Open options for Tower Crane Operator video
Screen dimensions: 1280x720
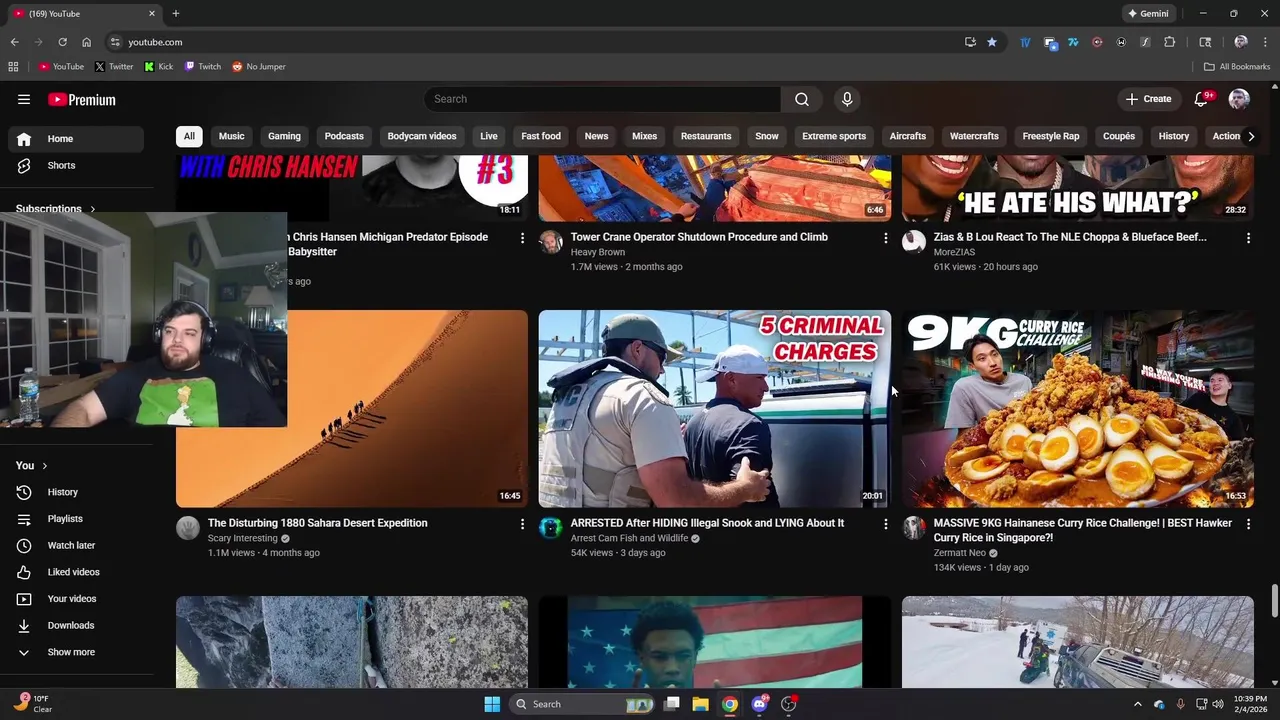pos(885,238)
